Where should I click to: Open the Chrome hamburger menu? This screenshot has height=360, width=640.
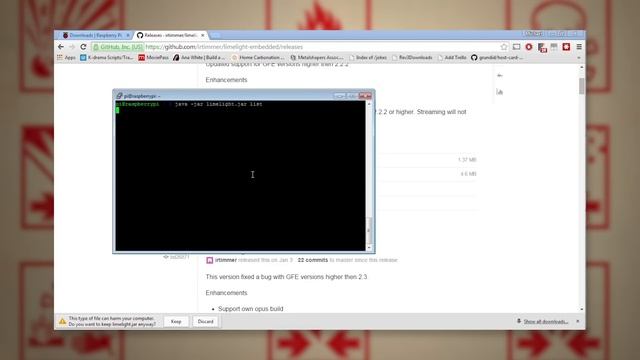coord(579,47)
